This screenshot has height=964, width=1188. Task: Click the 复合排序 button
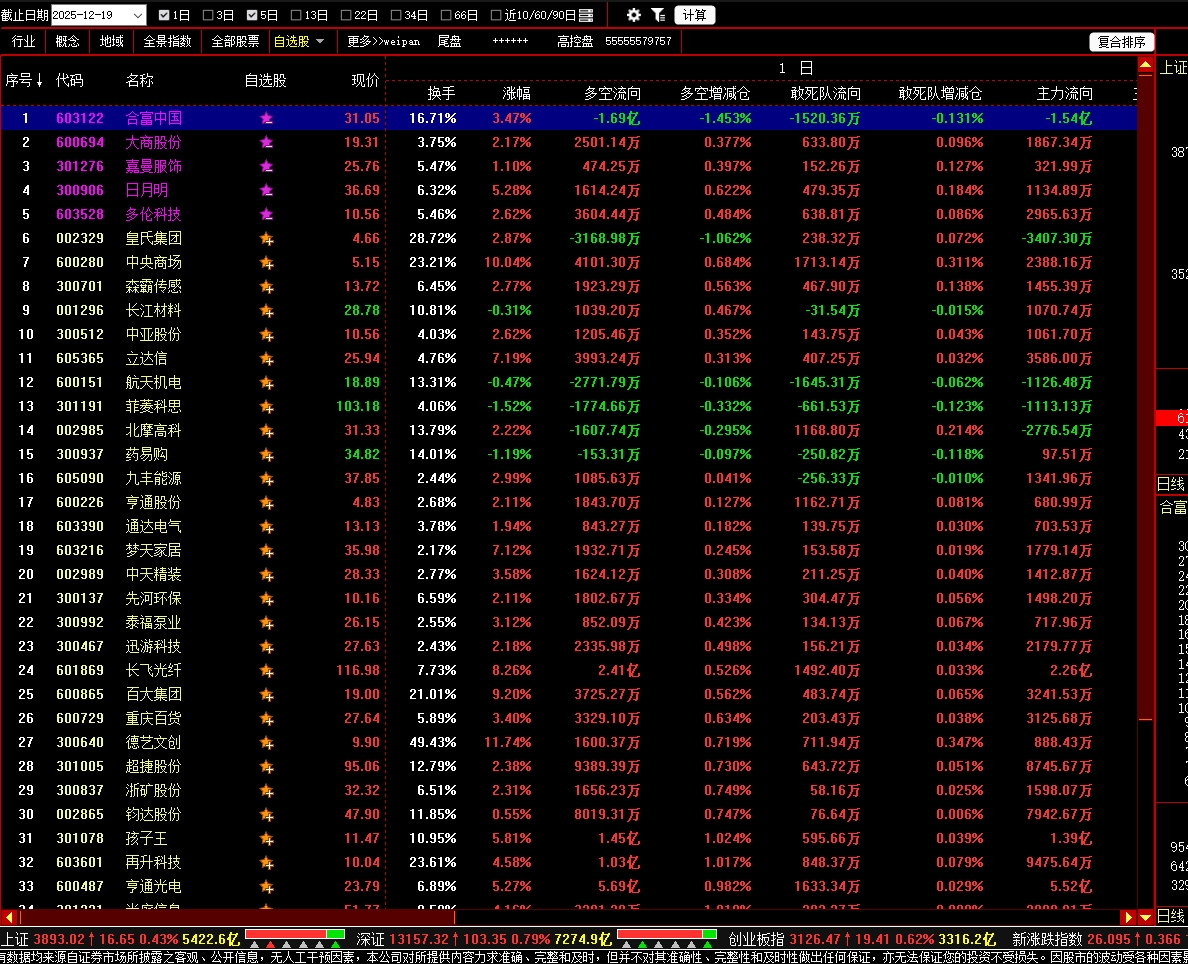point(1121,42)
